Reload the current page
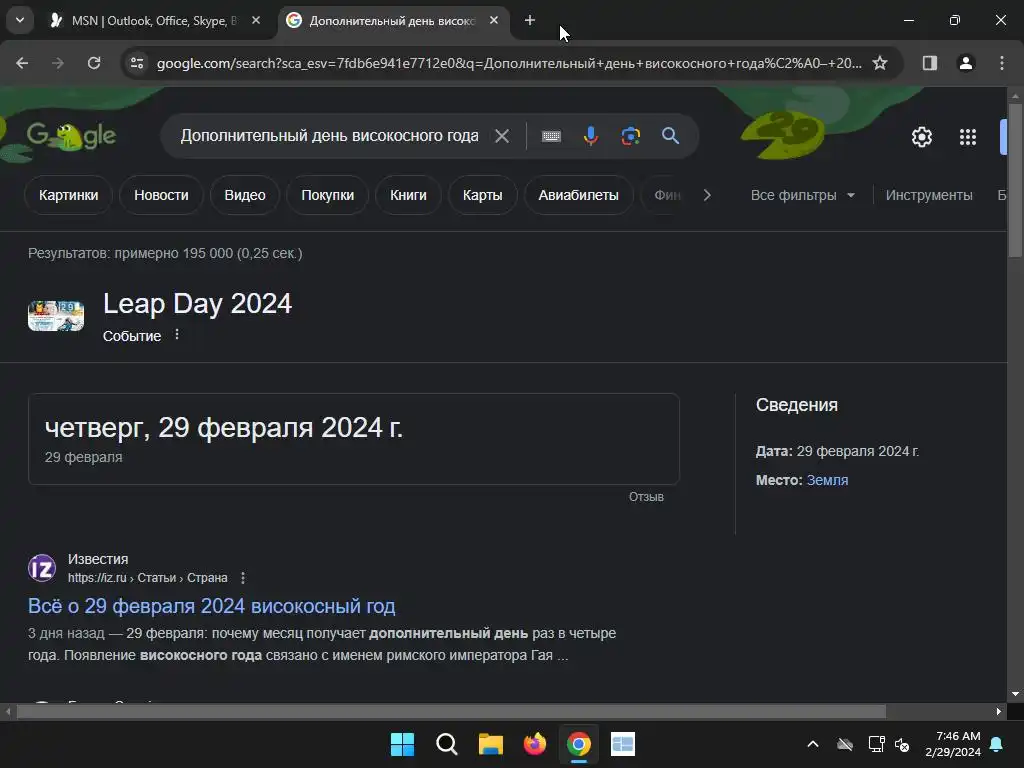This screenshot has height=768, width=1024. coord(94,63)
